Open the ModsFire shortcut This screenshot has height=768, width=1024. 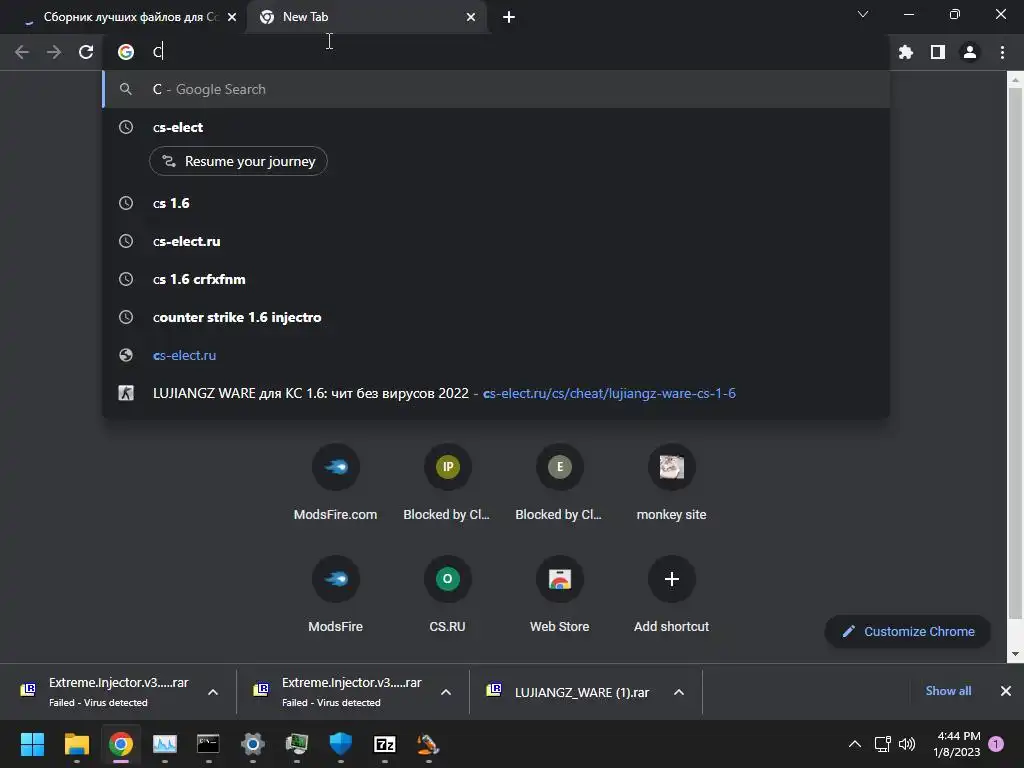(x=336, y=594)
